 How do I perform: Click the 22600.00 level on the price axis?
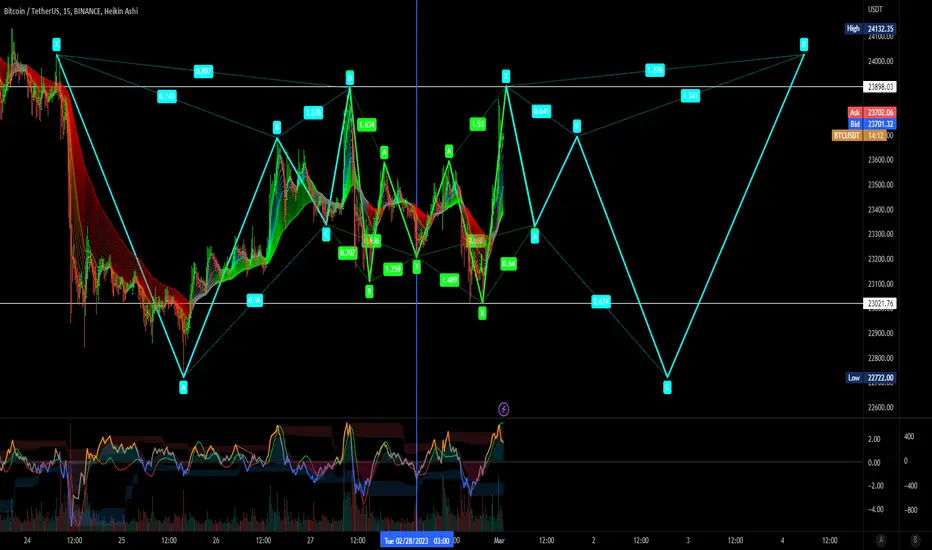(880, 407)
